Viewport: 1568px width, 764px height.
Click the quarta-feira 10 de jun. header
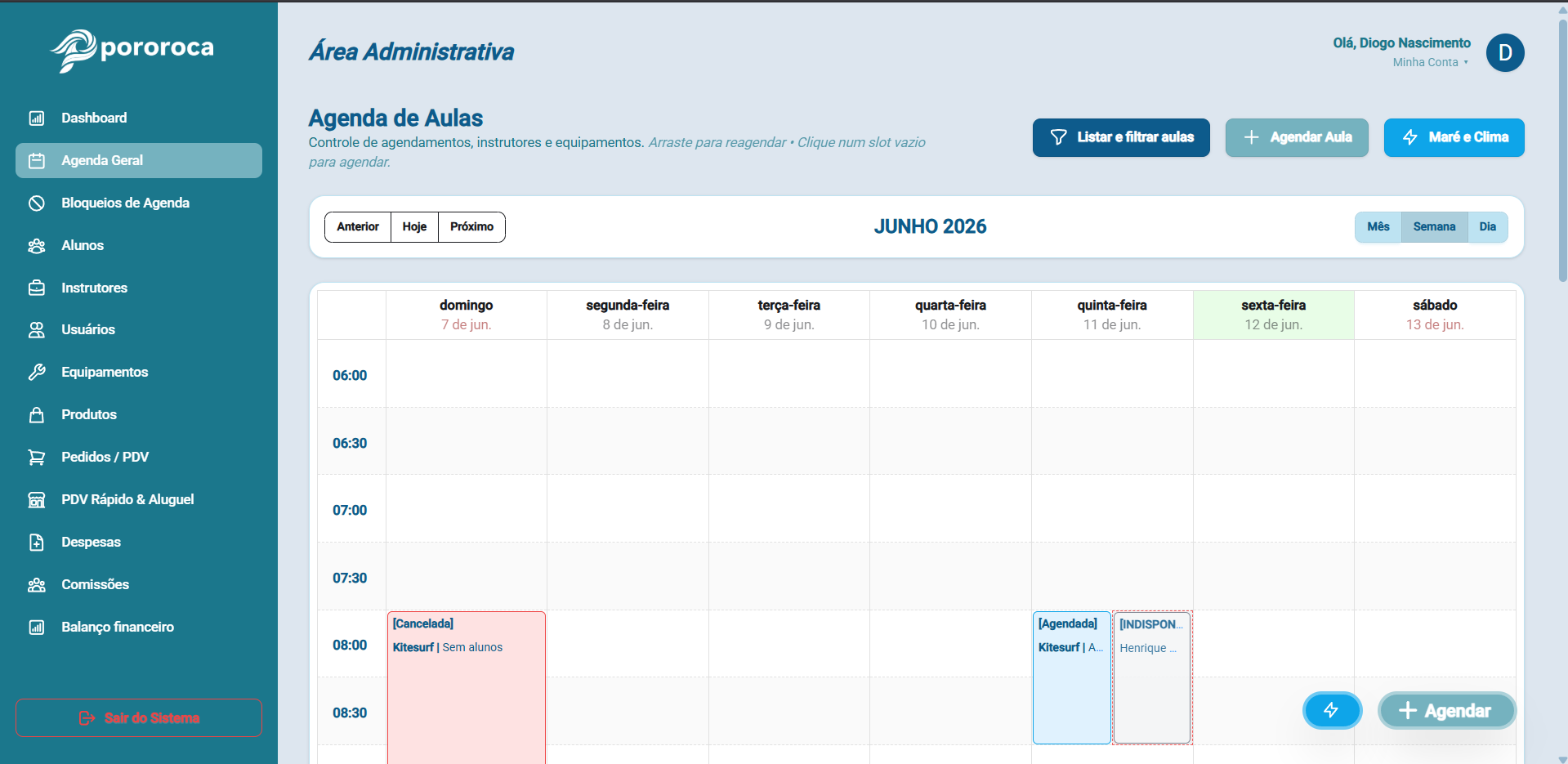point(950,315)
